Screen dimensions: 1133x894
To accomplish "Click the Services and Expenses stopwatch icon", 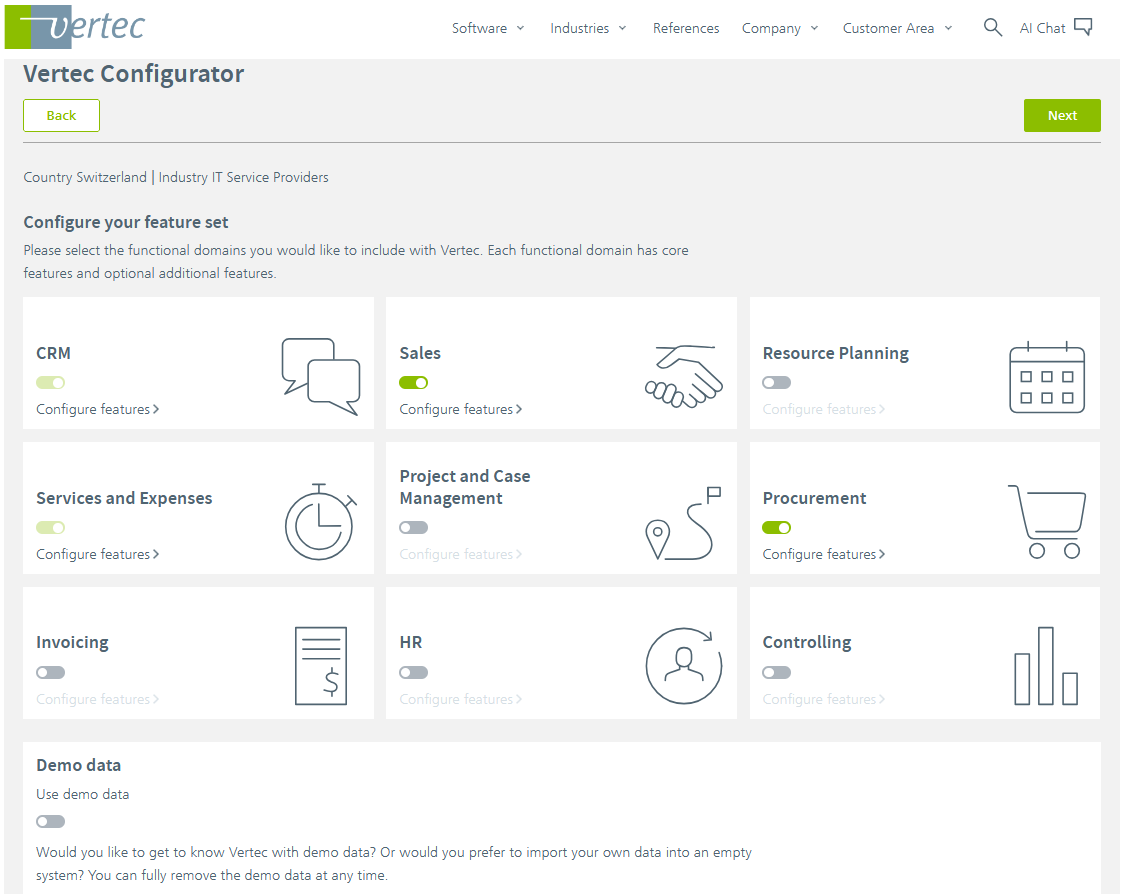I will [x=320, y=521].
